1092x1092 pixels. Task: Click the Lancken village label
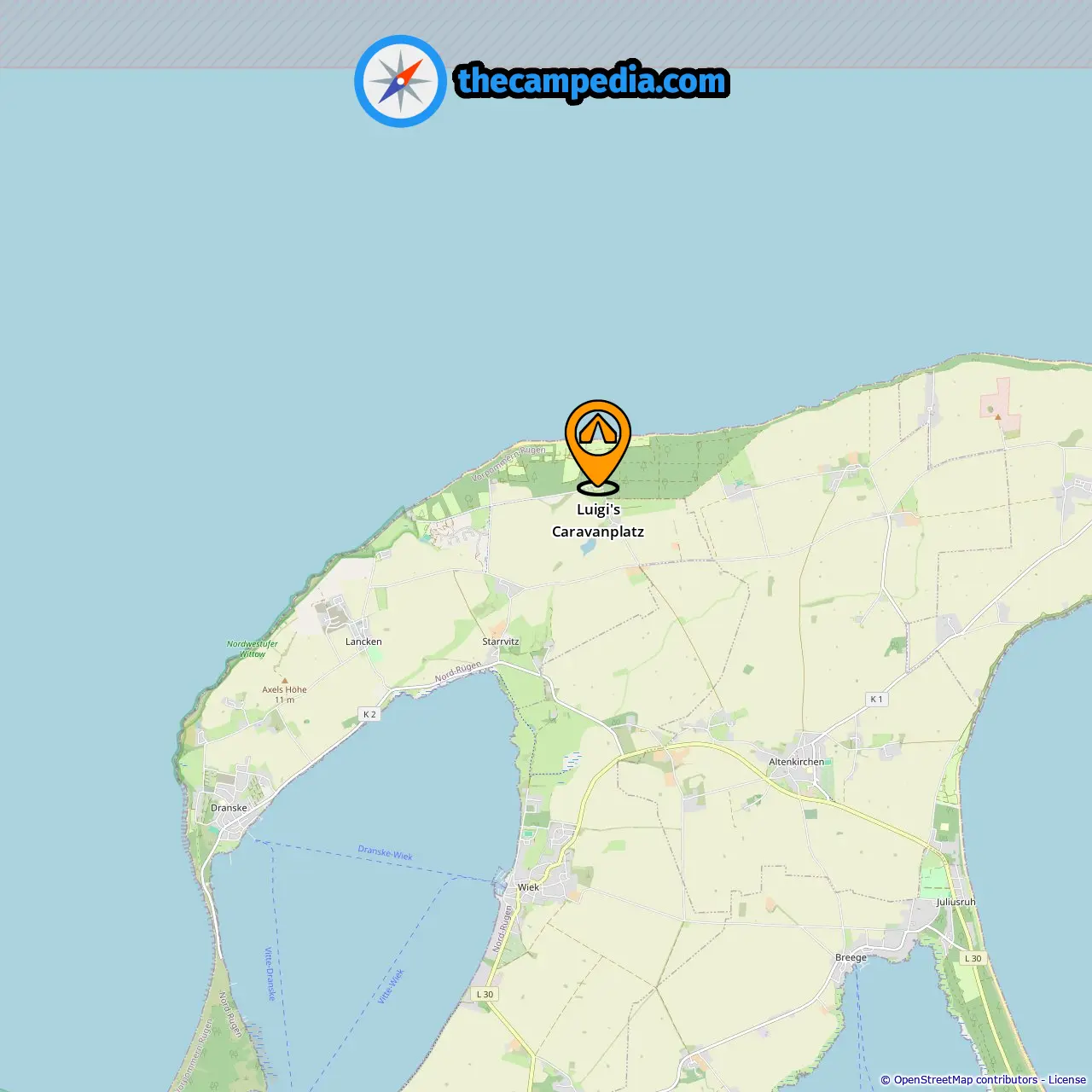[x=363, y=642]
